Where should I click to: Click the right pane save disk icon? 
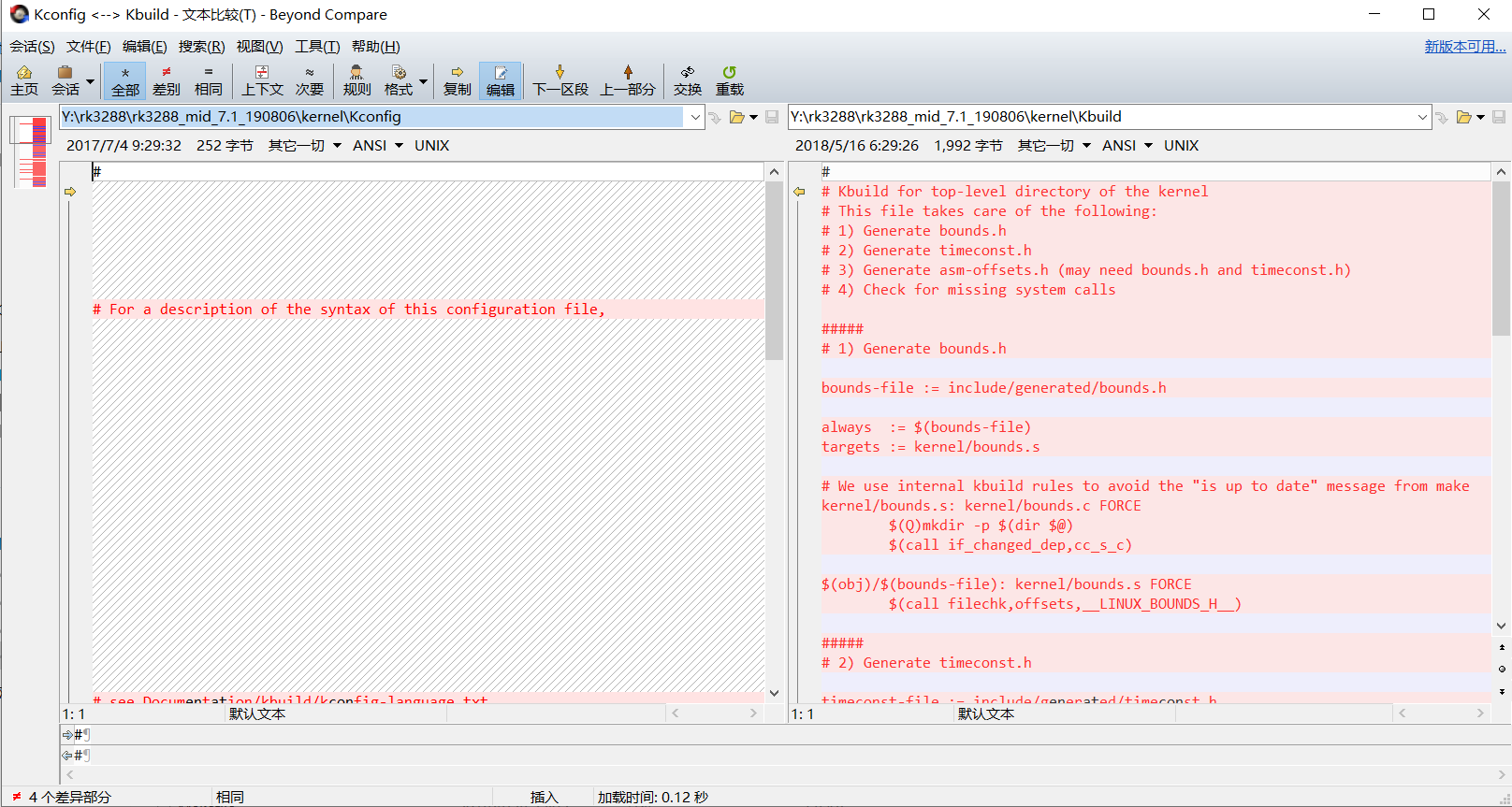click(1499, 117)
